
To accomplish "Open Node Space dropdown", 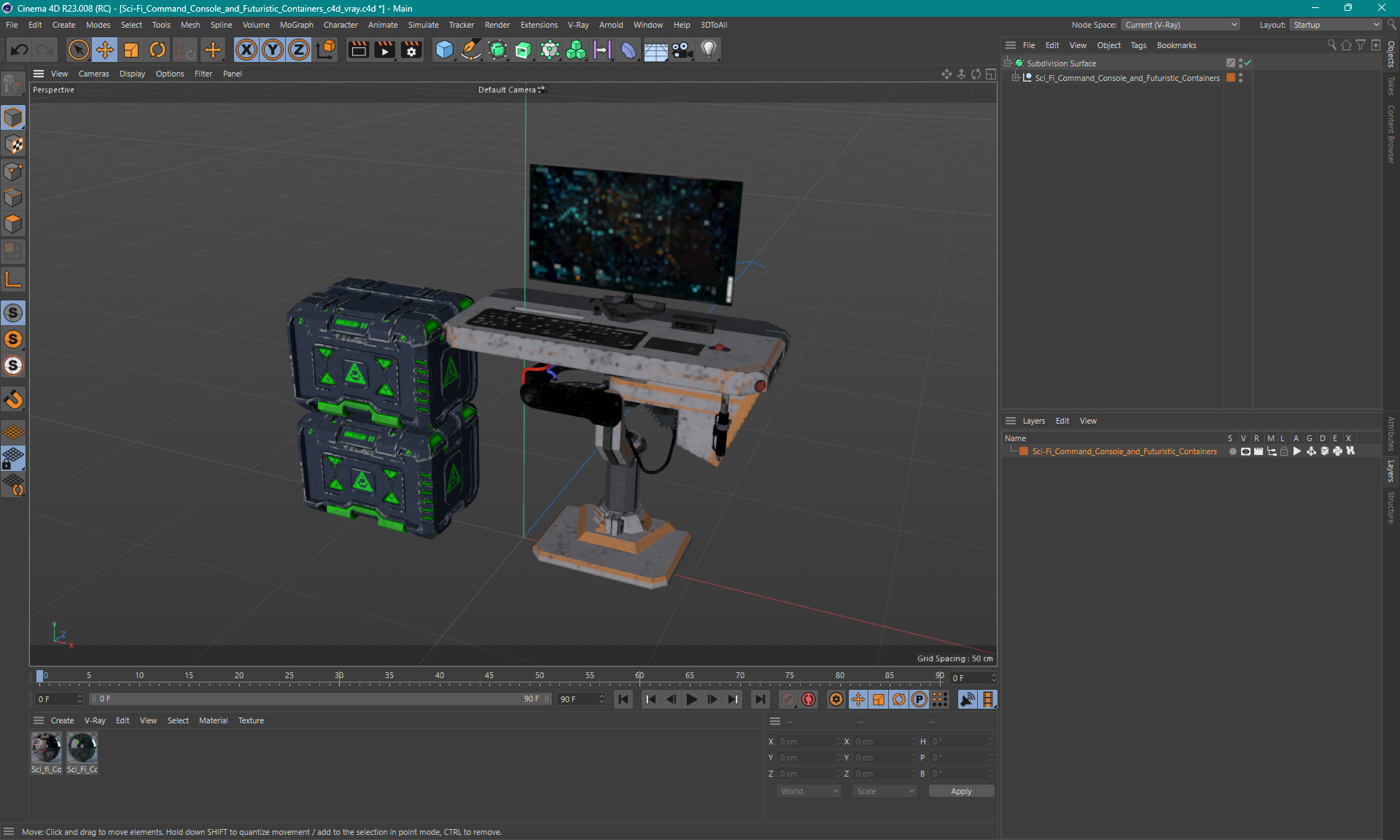I will (1181, 25).
